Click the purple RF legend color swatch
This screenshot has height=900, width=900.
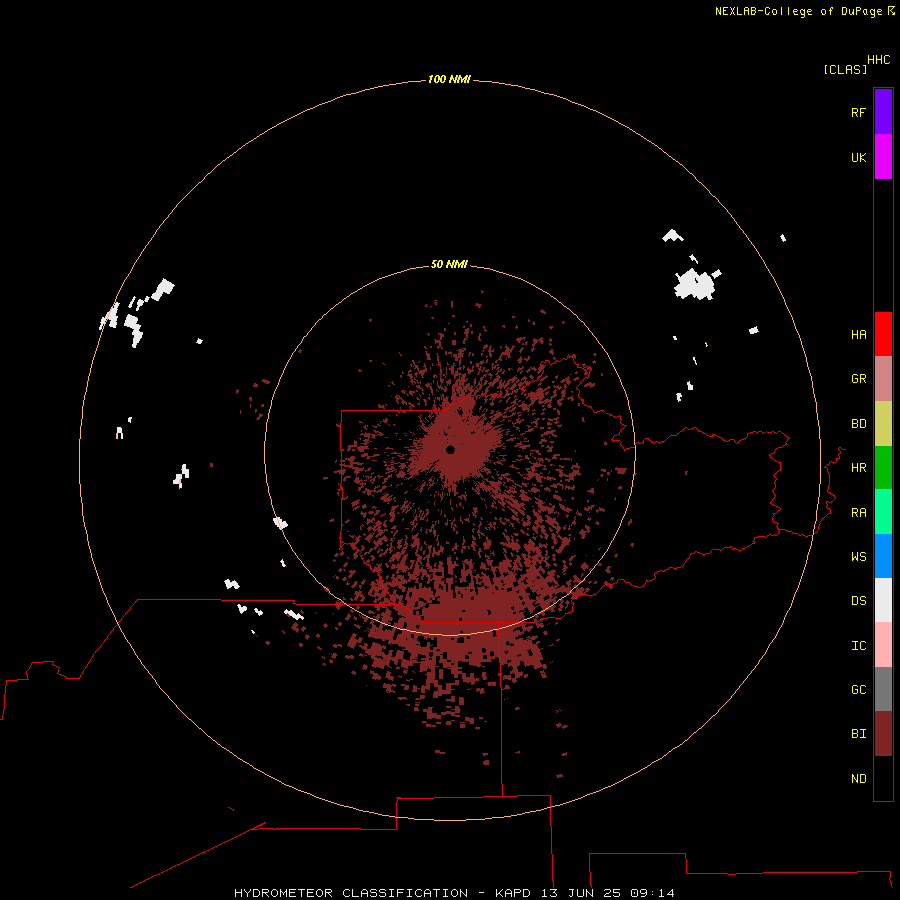pos(883,112)
